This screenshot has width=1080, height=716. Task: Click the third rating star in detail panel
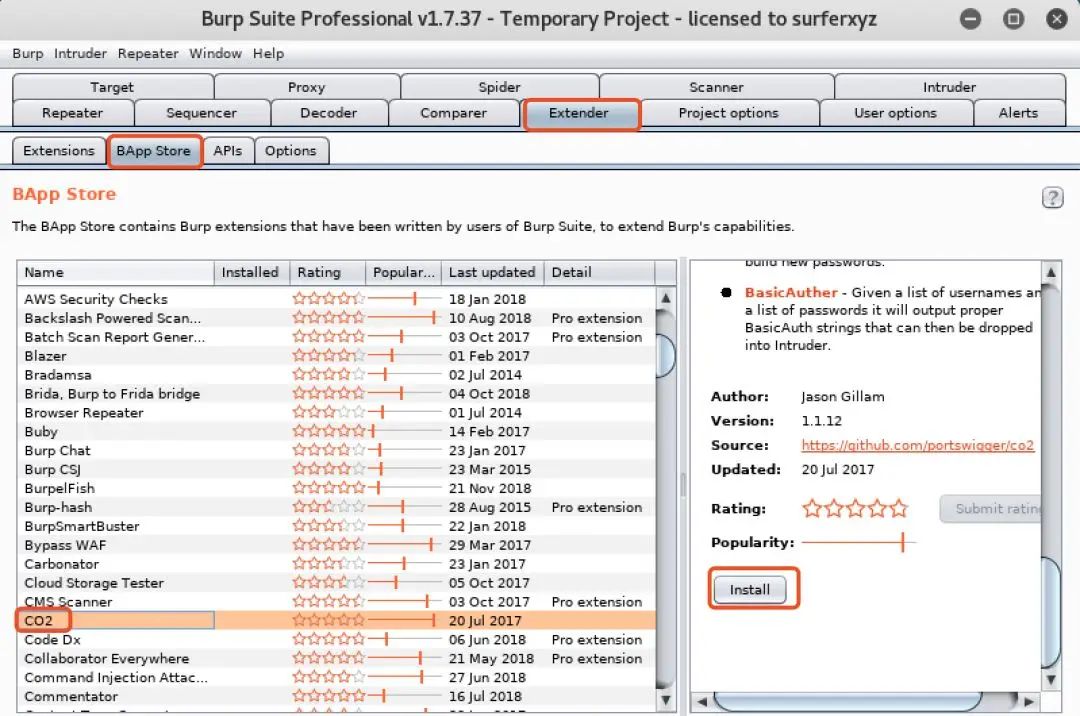pyautogui.click(x=855, y=509)
